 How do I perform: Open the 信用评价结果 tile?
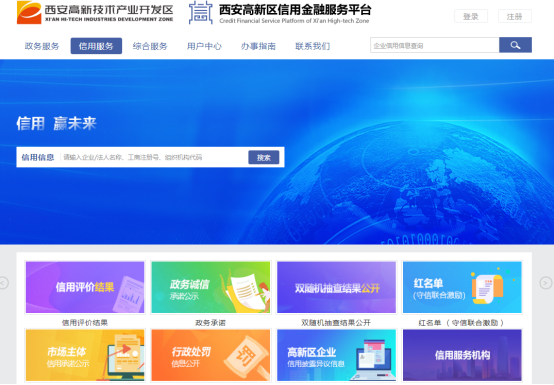85,287
